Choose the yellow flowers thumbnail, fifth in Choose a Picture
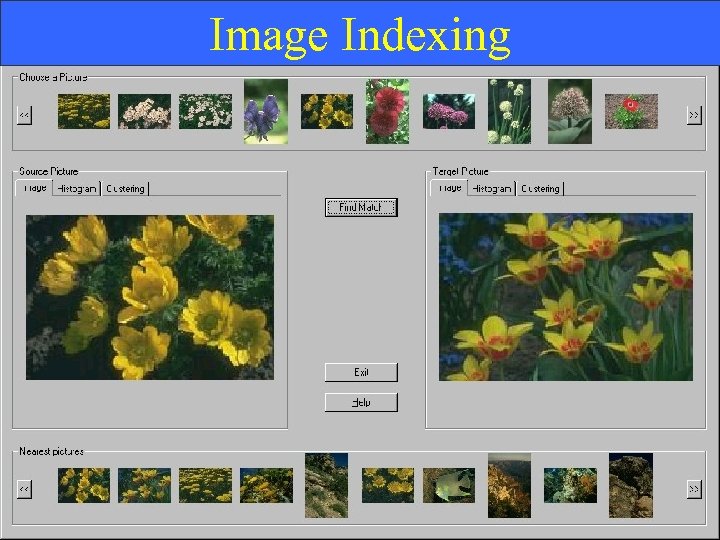This screenshot has width=720, height=540. (x=327, y=111)
